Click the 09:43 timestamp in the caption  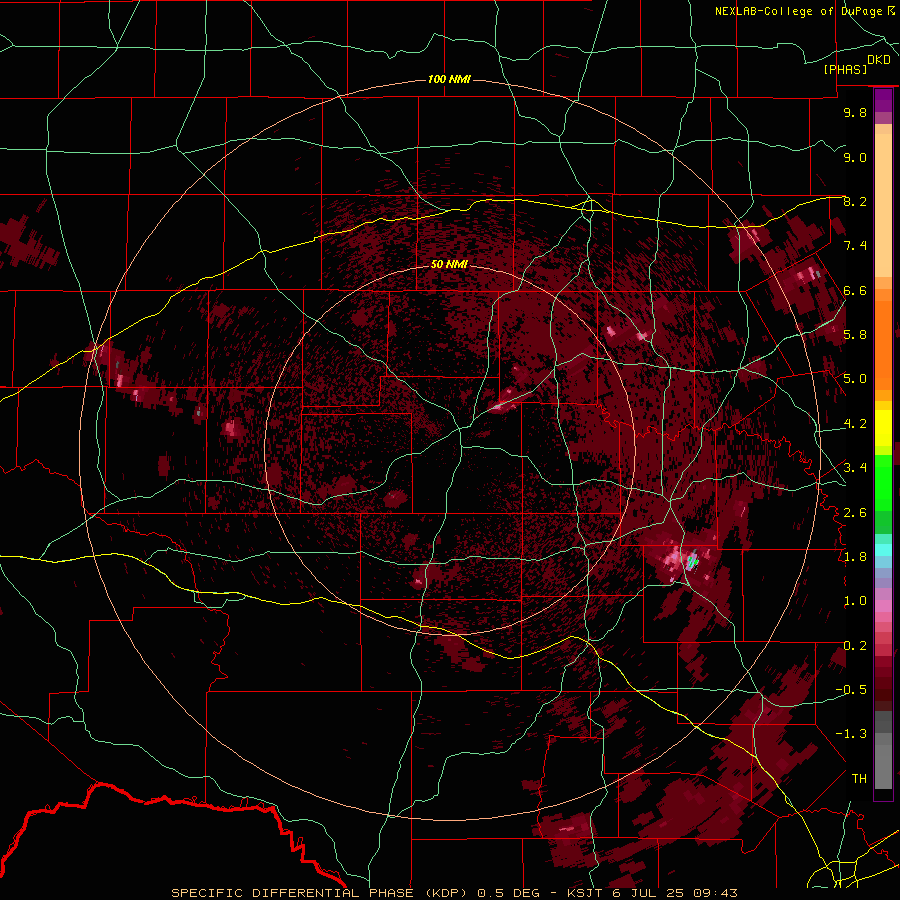click(715, 893)
